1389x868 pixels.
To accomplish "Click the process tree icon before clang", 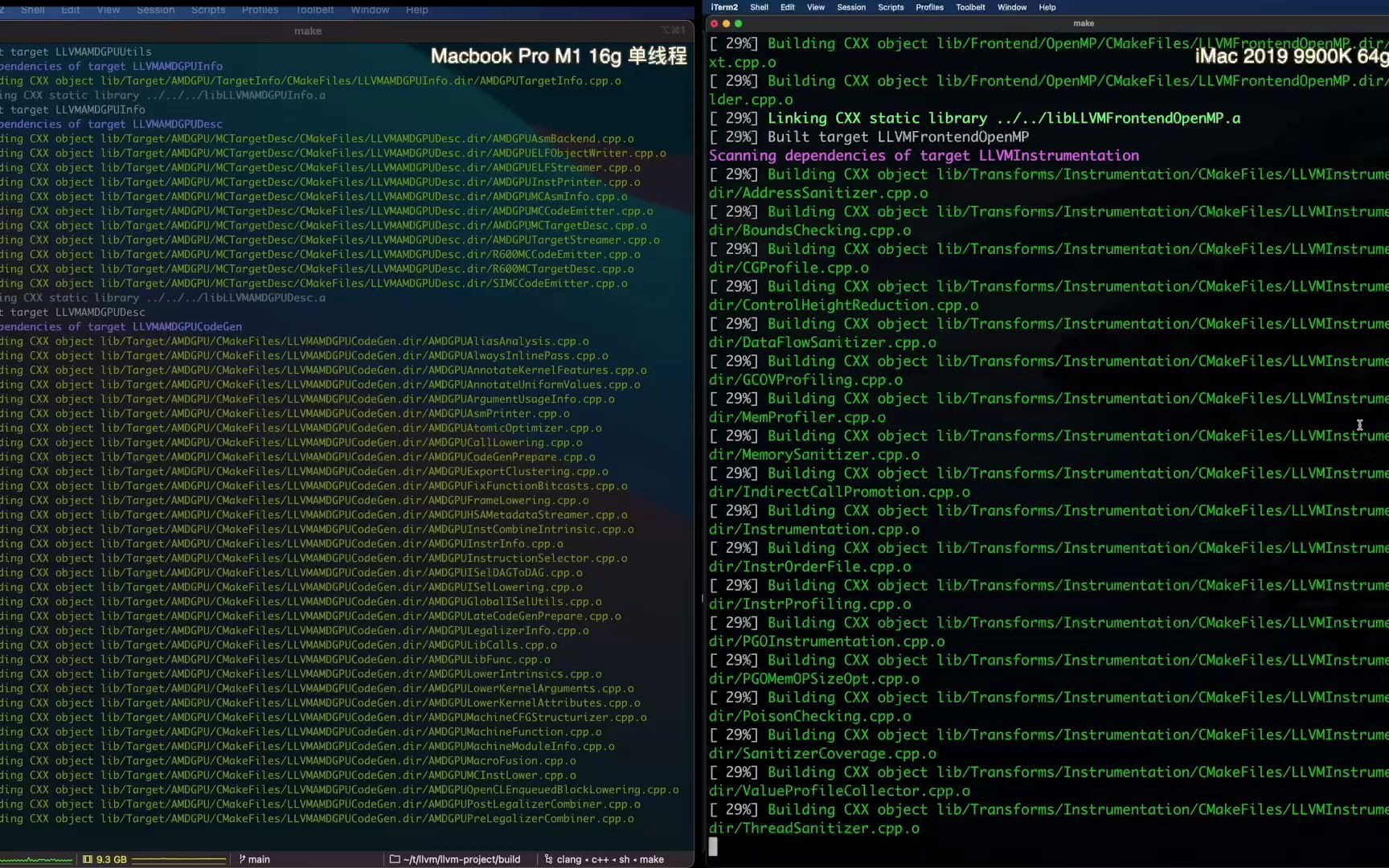I will point(548,858).
